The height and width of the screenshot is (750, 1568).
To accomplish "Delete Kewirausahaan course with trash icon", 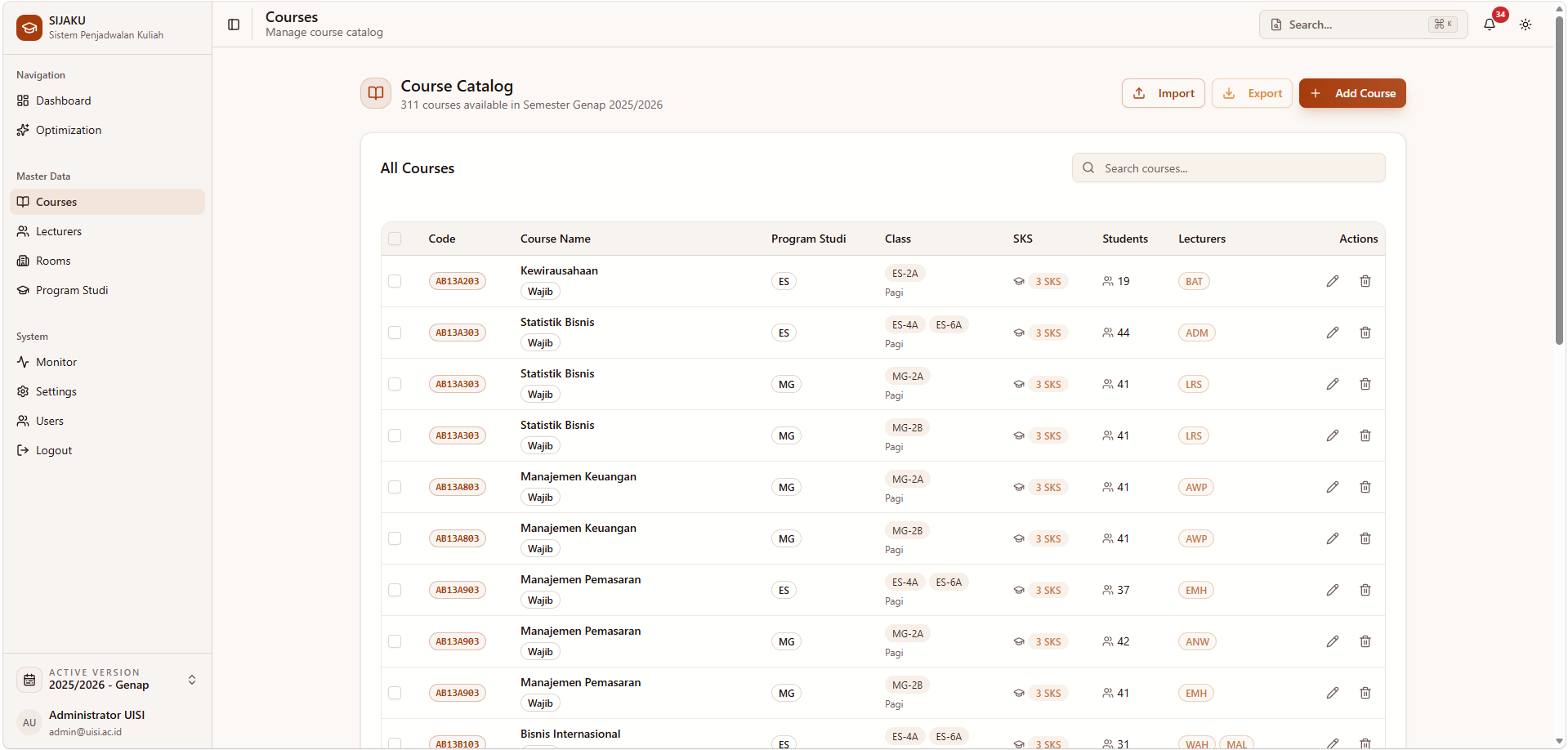I will point(1365,281).
